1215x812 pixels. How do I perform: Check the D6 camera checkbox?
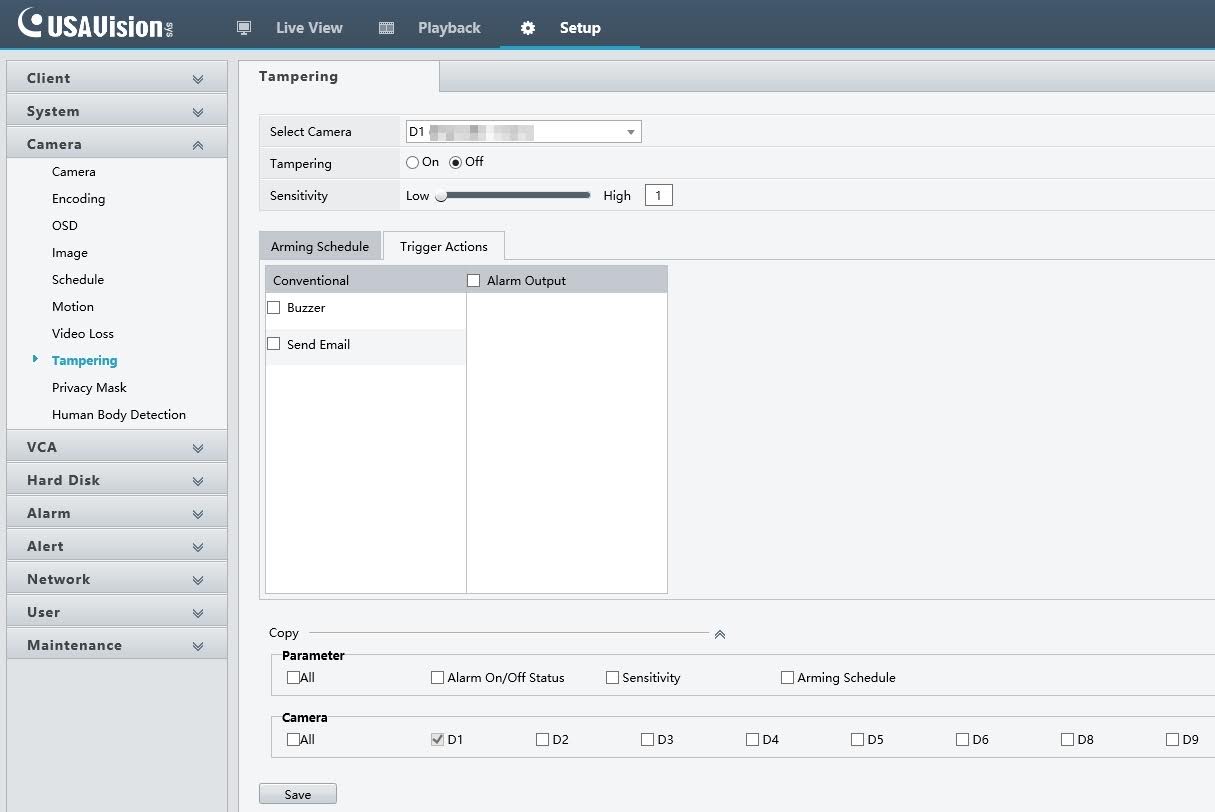coord(962,740)
